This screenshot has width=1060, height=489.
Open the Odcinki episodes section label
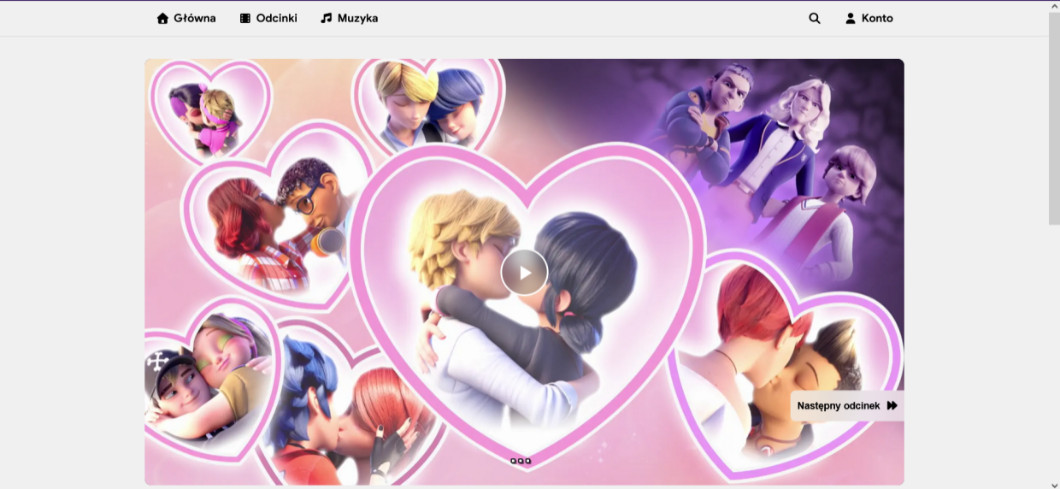pos(277,18)
